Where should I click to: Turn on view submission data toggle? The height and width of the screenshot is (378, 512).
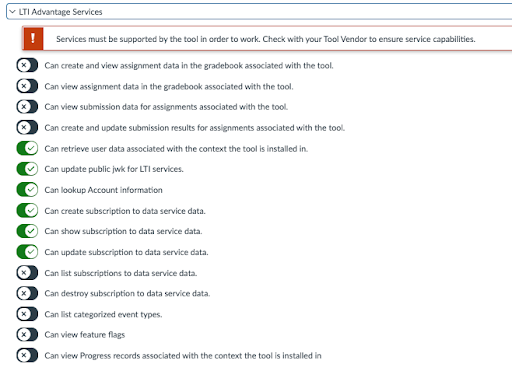[27, 107]
